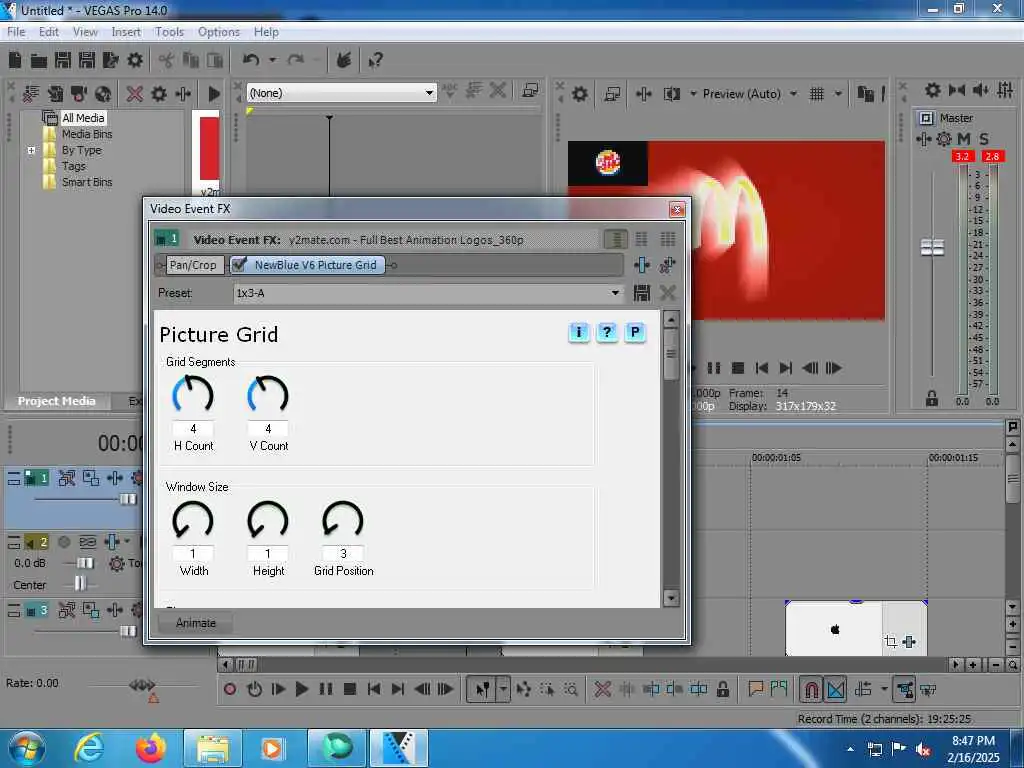Toggle Enable Snapping magnet button
Image resolution: width=1024 pixels, height=768 pixels.
point(811,689)
